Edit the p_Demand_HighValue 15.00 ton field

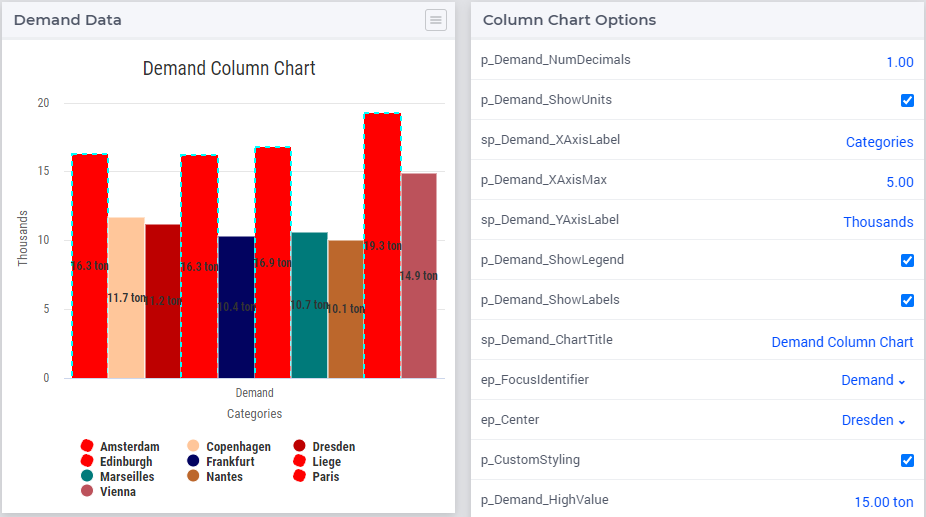tap(883, 502)
